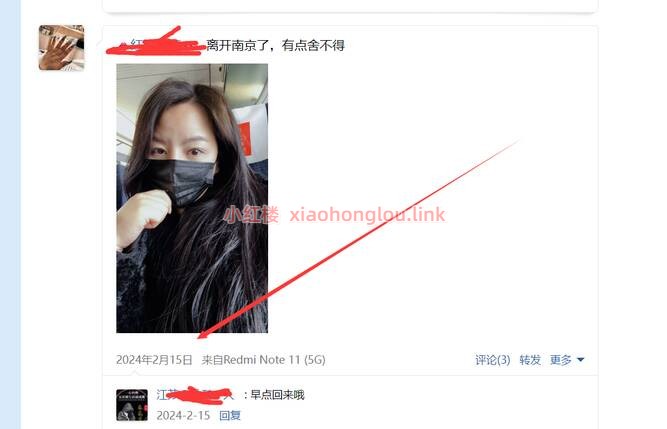Open the commenter's dark profile avatar
667x429 pixels.
[x=132, y=405]
